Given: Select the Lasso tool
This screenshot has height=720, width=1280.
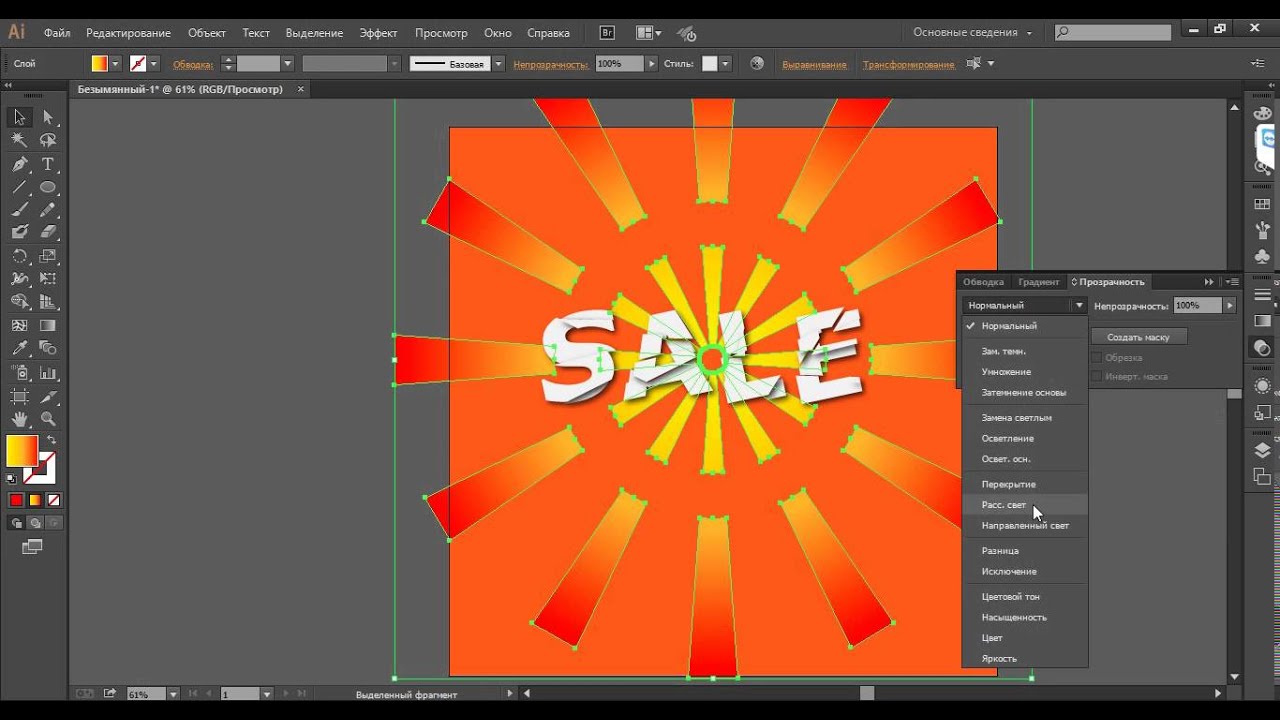Looking at the screenshot, I should [48, 141].
